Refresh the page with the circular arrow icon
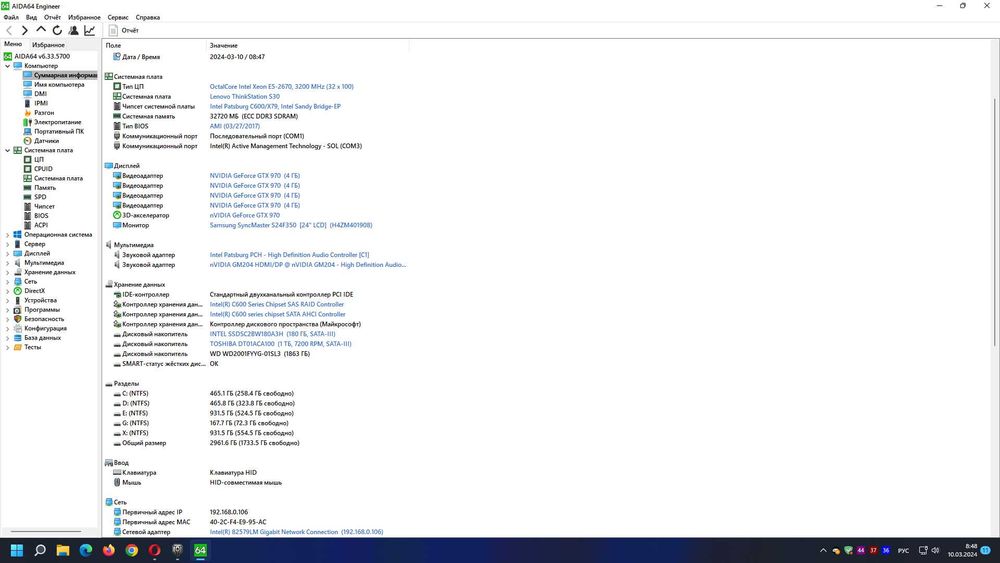1000x563 pixels. tap(57, 30)
